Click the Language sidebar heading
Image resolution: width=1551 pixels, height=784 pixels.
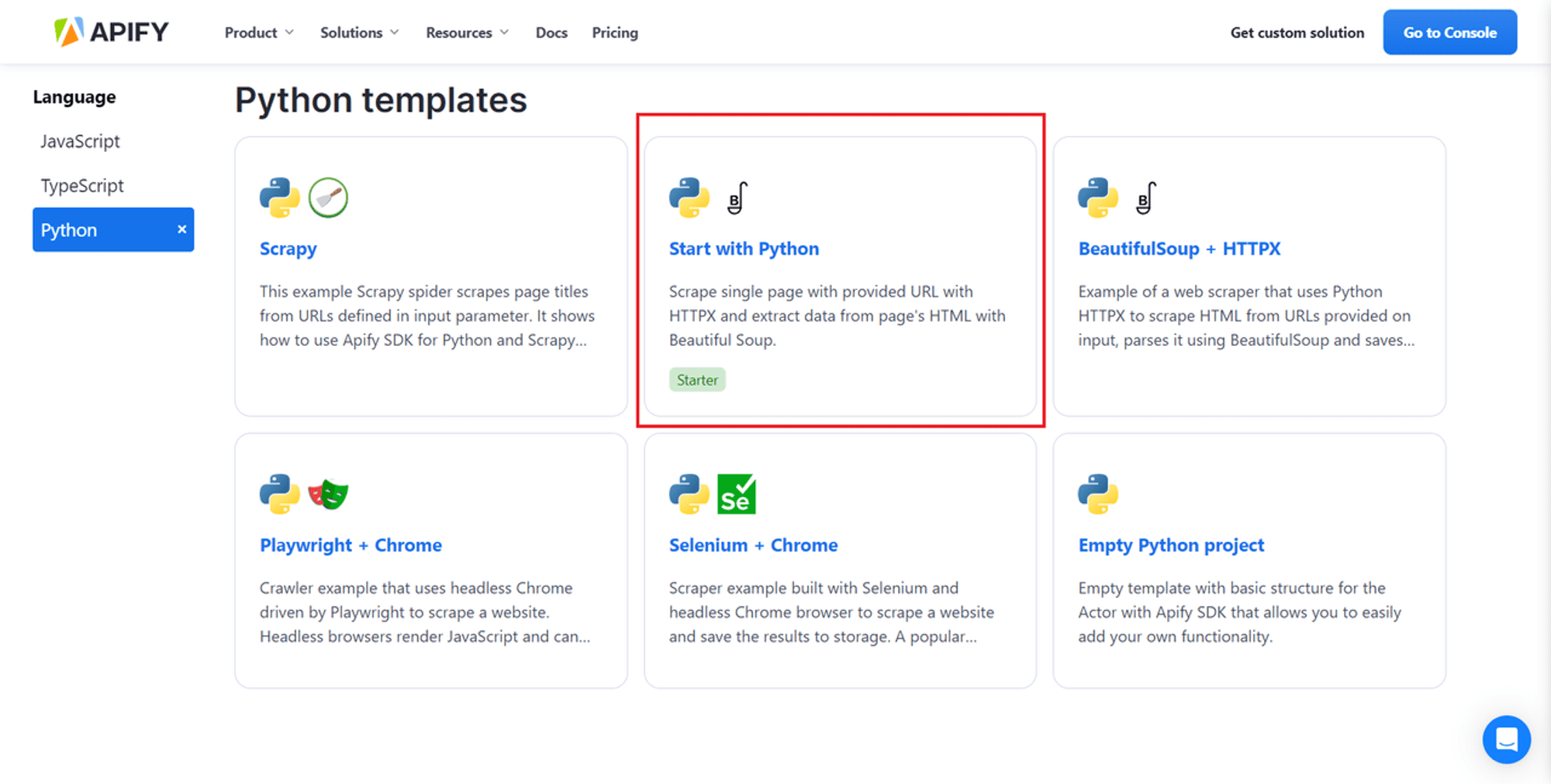tap(74, 97)
